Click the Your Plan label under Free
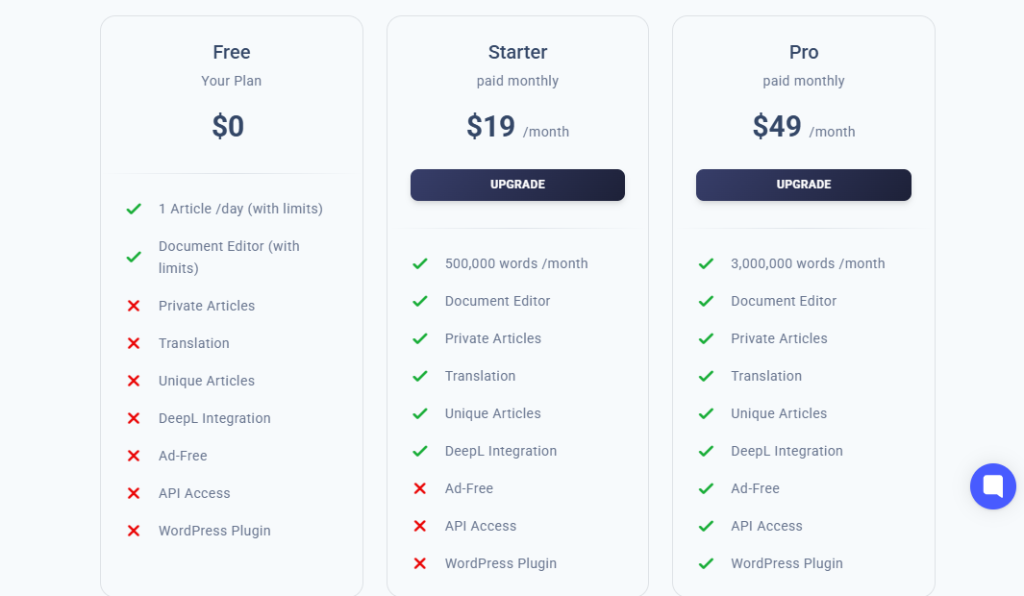Viewport: 1024px width, 596px height. click(231, 81)
